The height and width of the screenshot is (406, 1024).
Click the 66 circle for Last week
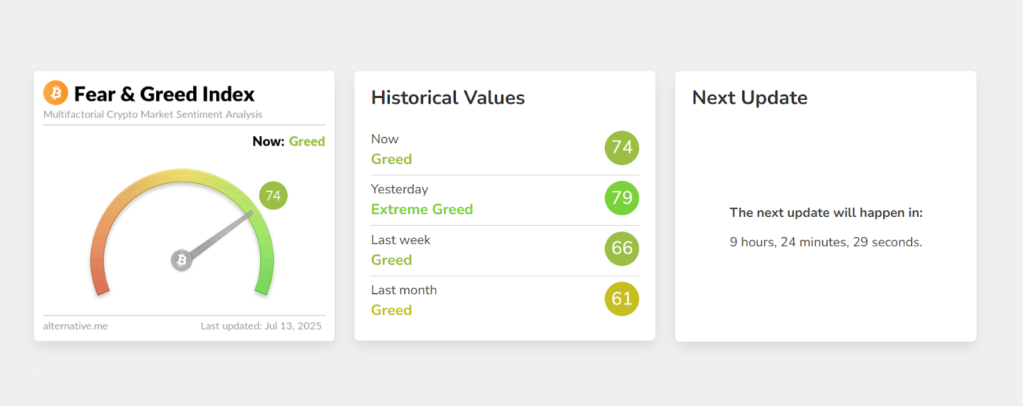pos(622,248)
